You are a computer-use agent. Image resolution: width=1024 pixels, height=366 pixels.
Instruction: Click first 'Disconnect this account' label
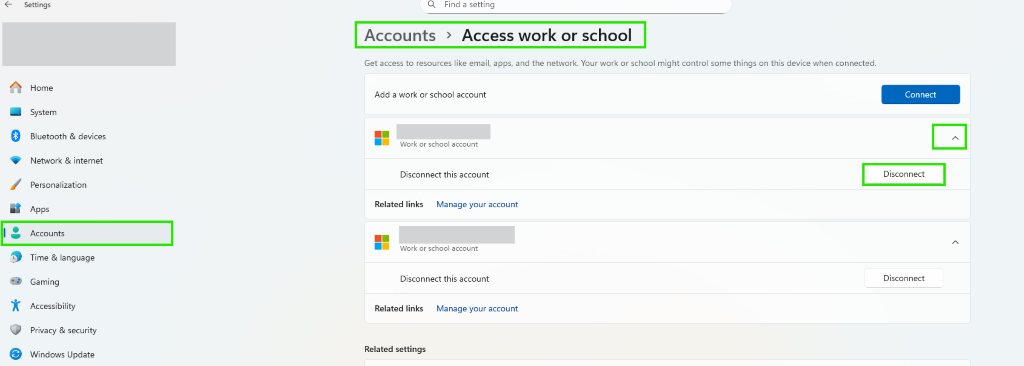point(444,175)
